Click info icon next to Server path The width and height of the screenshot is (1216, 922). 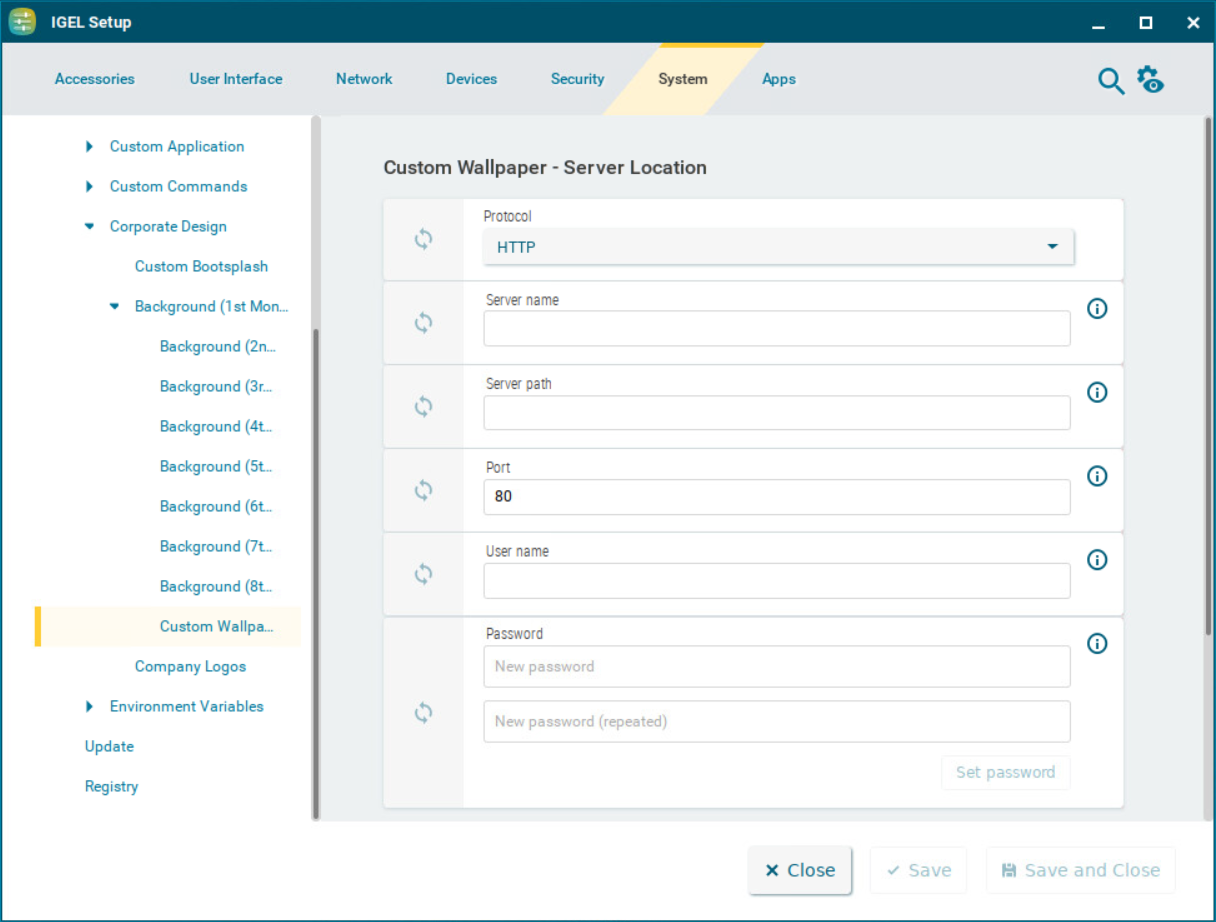[x=1097, y=393]
